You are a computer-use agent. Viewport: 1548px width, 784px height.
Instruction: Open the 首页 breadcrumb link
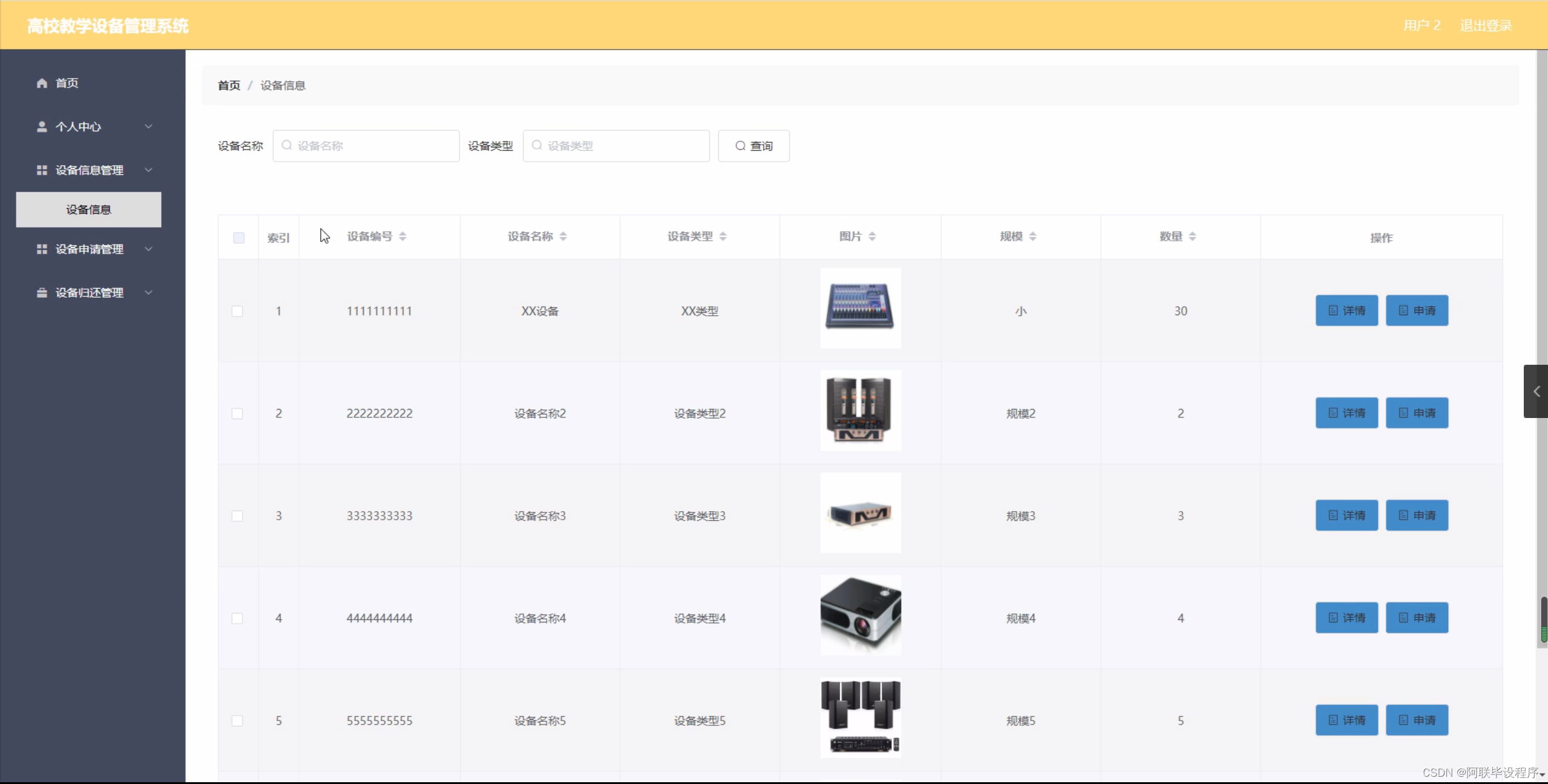tap(228, 85)
